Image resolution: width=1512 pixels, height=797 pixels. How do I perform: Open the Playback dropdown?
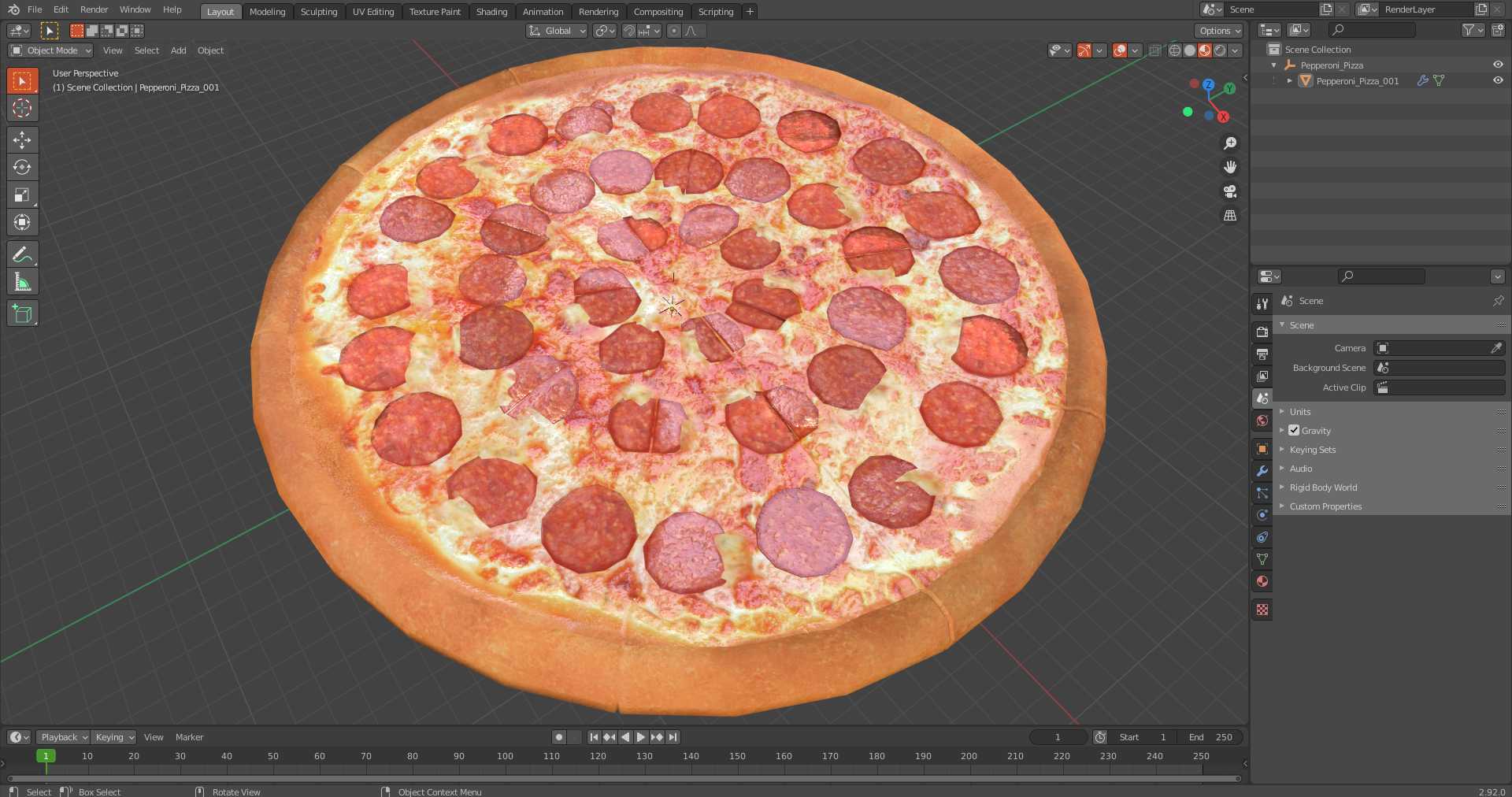tap(63, 737)
